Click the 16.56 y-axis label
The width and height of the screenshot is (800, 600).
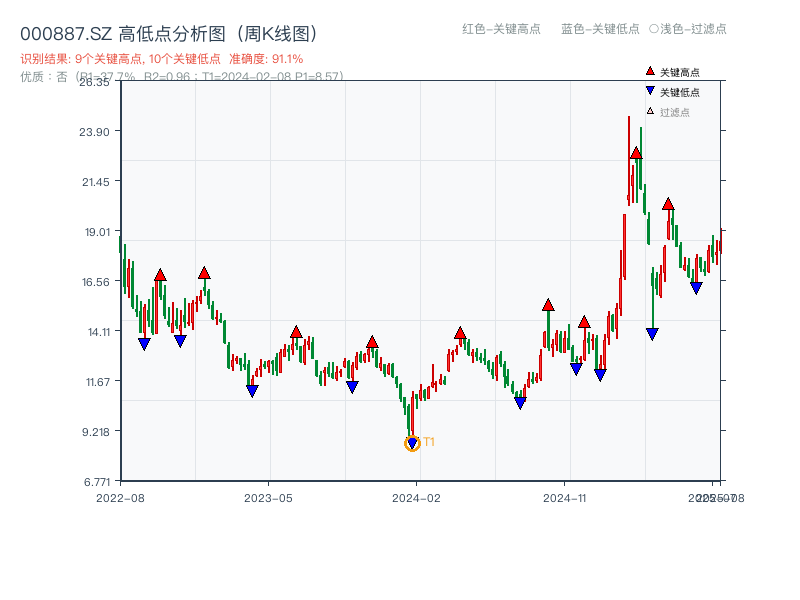pos(95,282)
